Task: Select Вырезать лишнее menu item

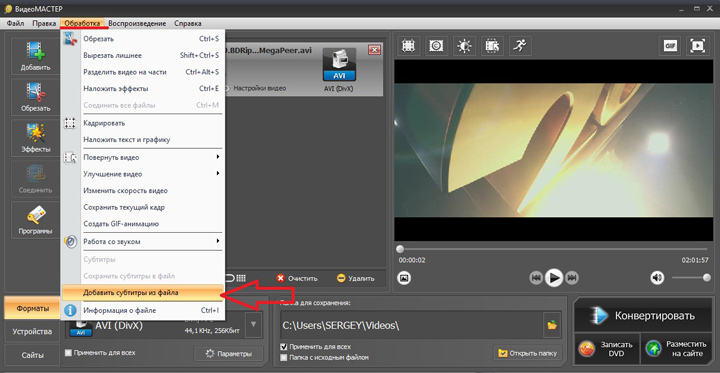Action: click(x=142, y=56)
